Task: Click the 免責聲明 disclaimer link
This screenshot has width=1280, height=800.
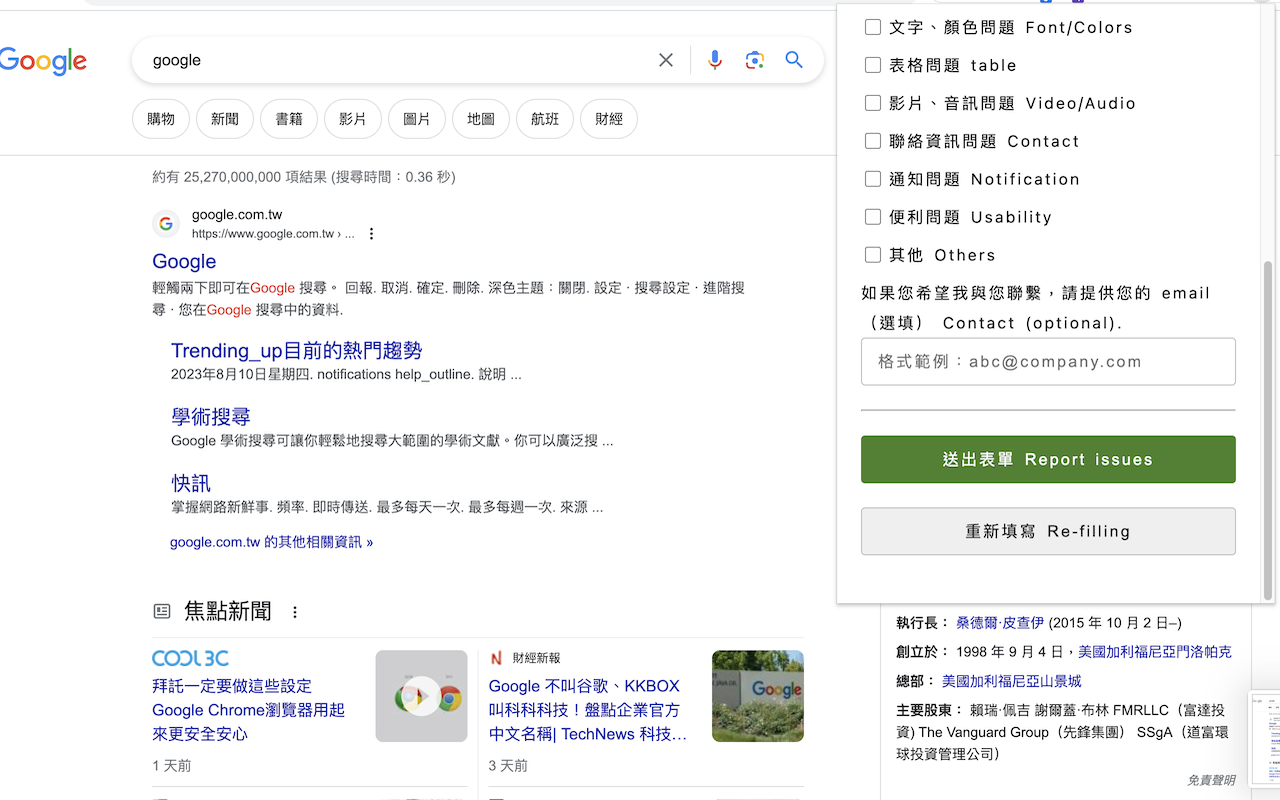Action: (x=1211, y=780)
